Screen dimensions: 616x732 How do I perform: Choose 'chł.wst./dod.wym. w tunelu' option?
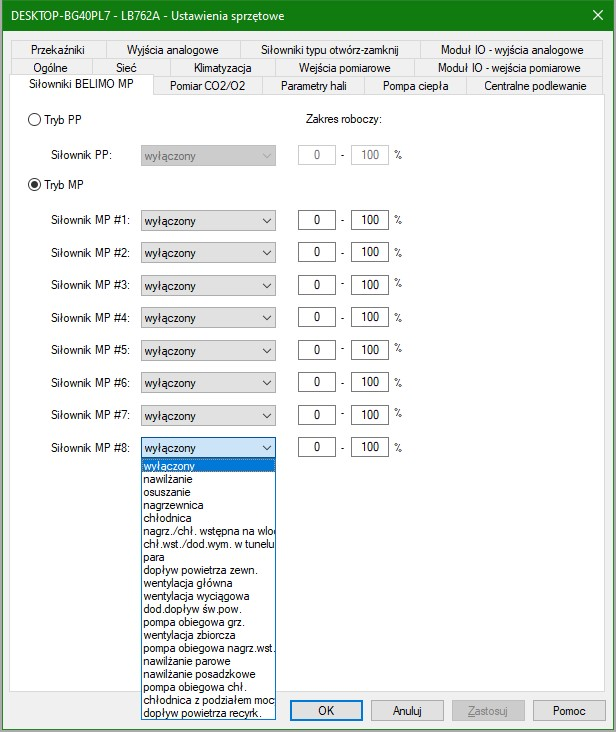[208, 544]
